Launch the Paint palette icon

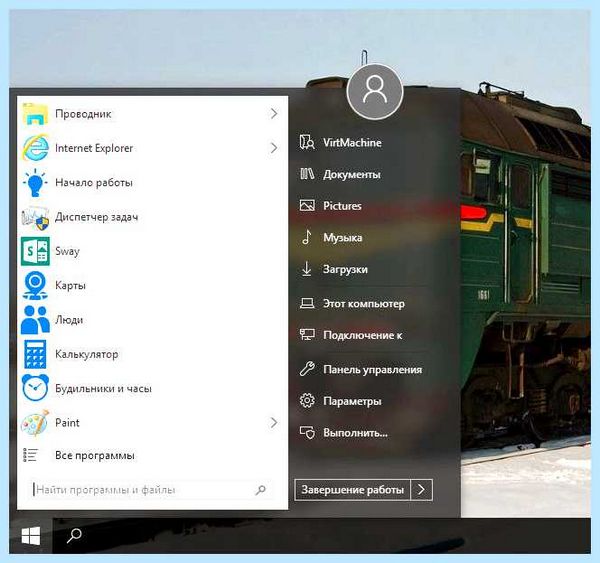click(x=35, y=423)
